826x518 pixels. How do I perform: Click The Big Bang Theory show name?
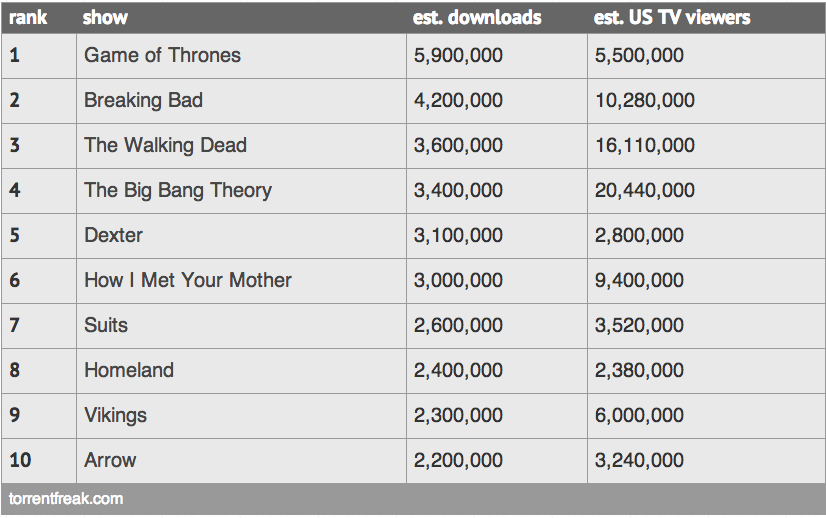(x=178, y=191)
